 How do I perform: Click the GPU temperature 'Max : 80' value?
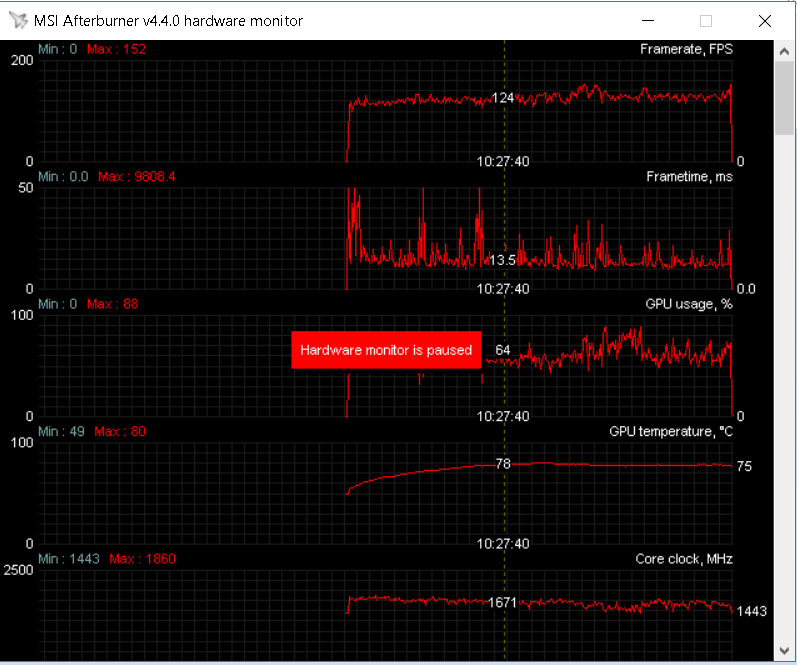[x=120, y=432]
